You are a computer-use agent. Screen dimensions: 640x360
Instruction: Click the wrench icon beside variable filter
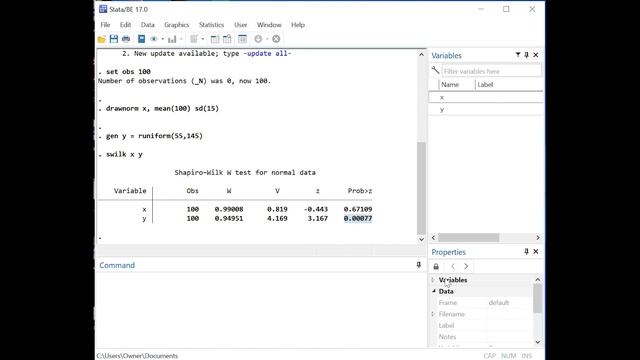436,71
